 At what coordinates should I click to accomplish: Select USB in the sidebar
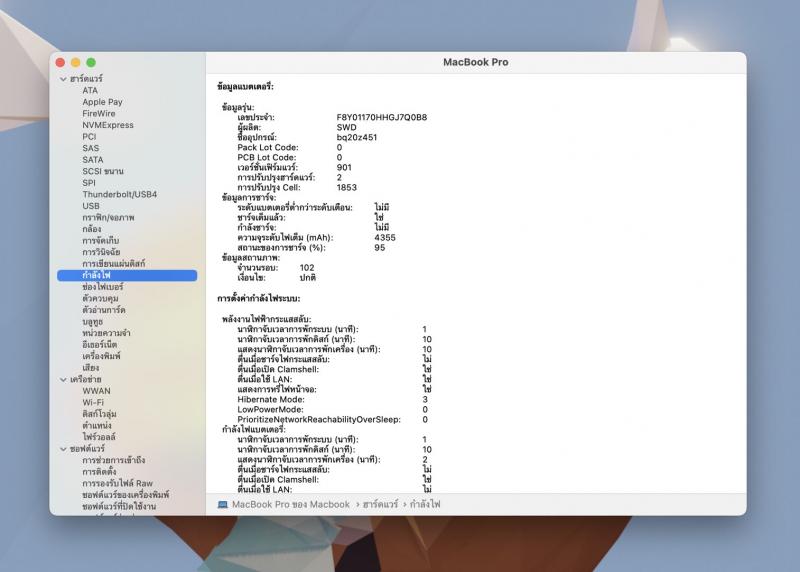coord(91,206)
